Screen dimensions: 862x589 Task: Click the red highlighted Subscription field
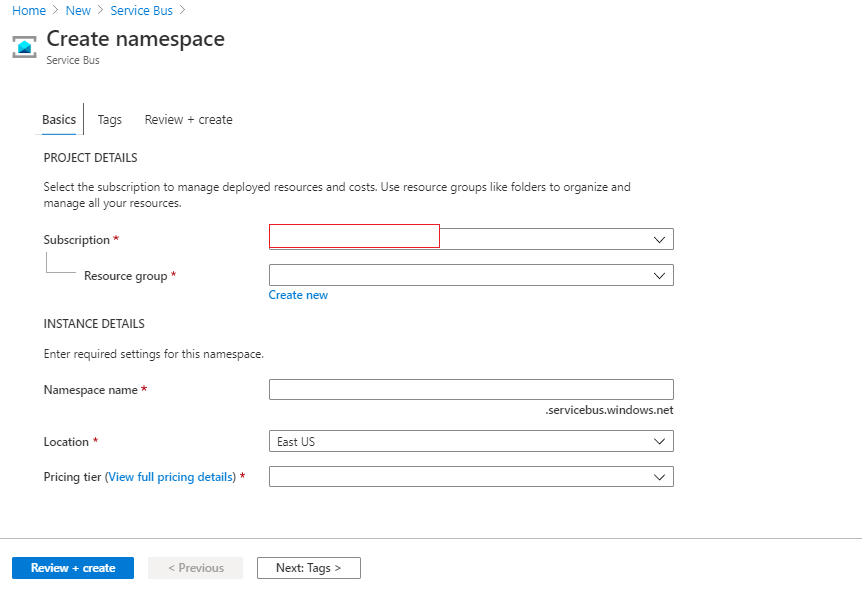pos(354,236)
